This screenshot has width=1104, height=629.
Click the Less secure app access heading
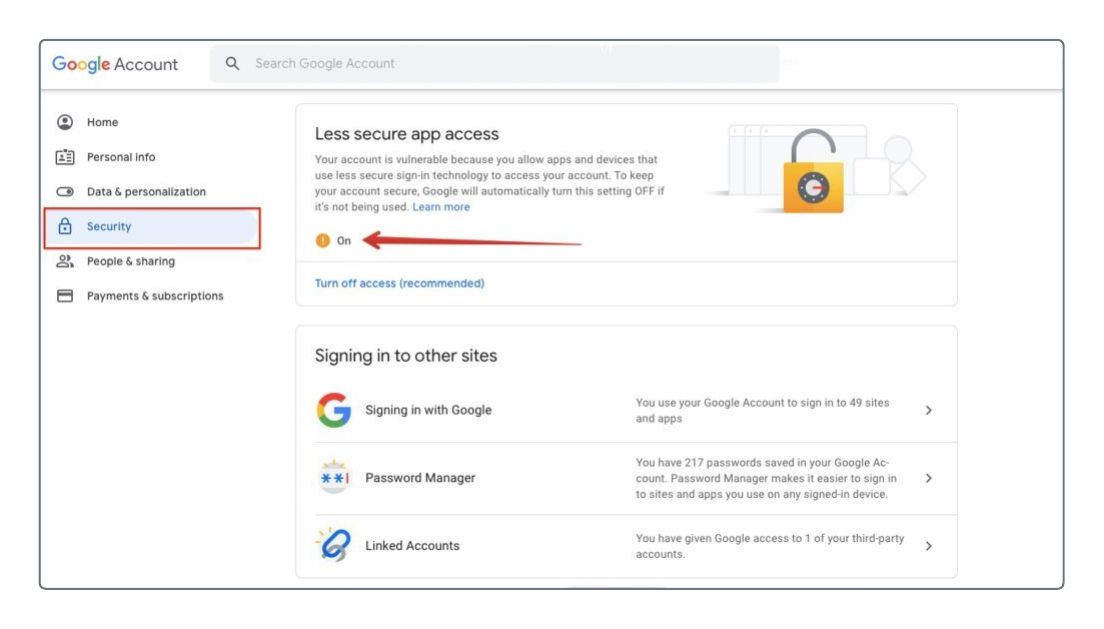point(407,134)
